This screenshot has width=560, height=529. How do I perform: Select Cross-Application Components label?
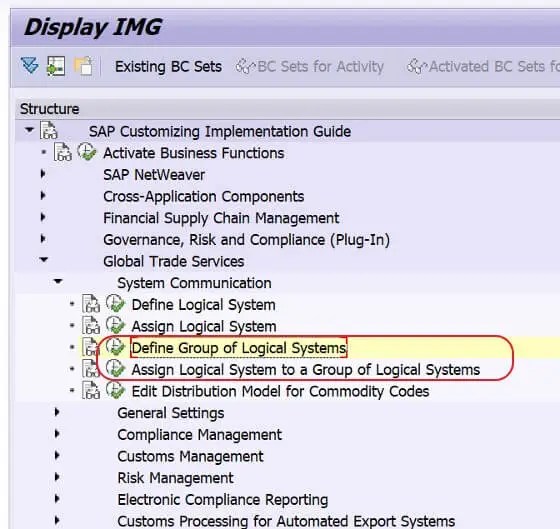click(204, 197)
